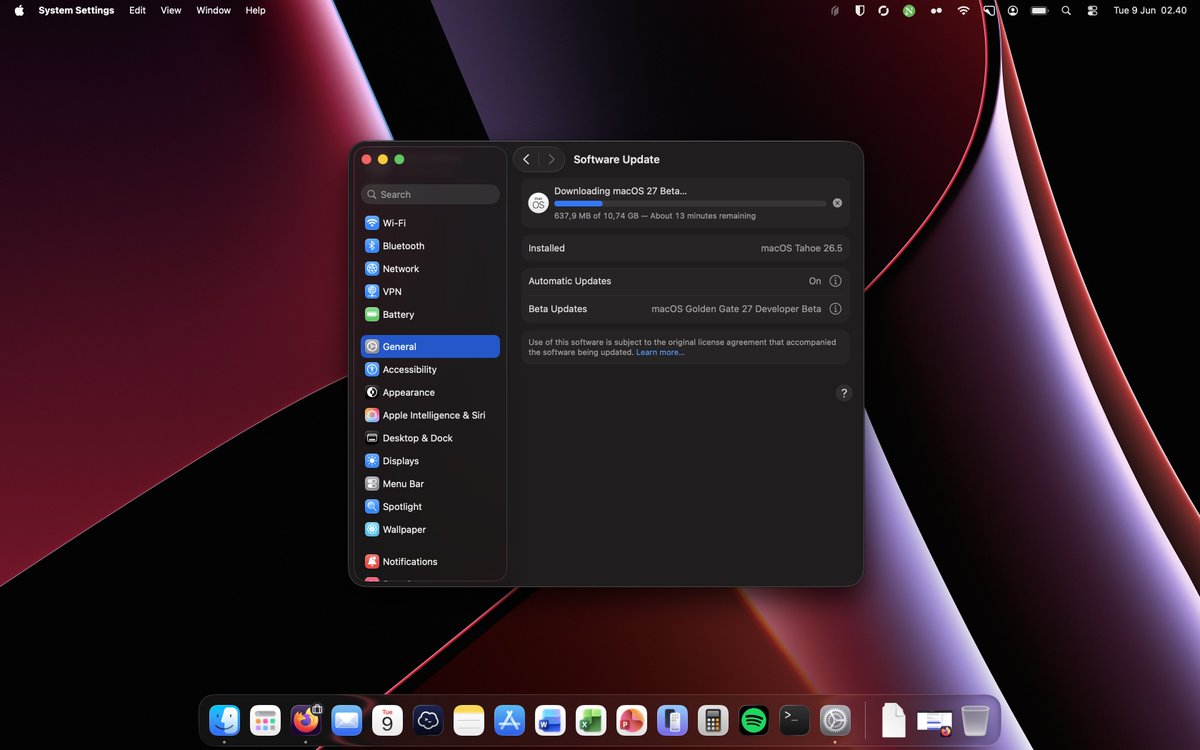Follow the Learn more… link

pos(660,353)
